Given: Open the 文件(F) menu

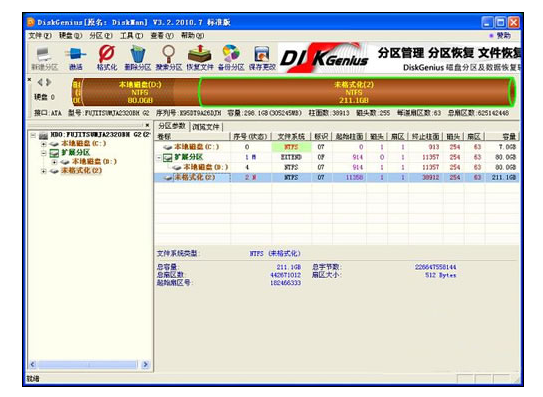Looking at the screenshot, I should [40, 36].
